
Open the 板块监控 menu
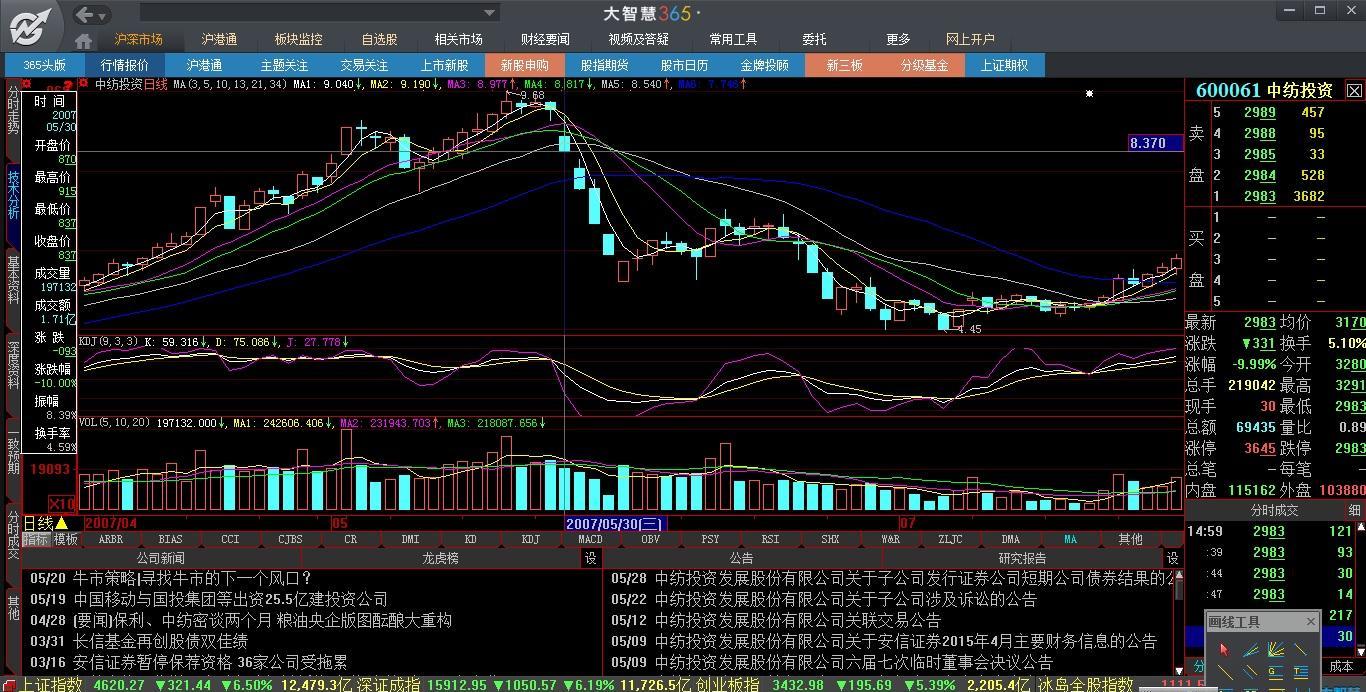pos(299,40)
